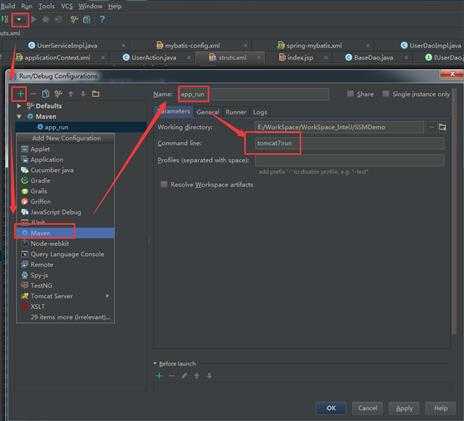Click the Create New Folder icon in dialog toolbar
Viewport: 464px width, 421px height.
(x=96, y=94)
